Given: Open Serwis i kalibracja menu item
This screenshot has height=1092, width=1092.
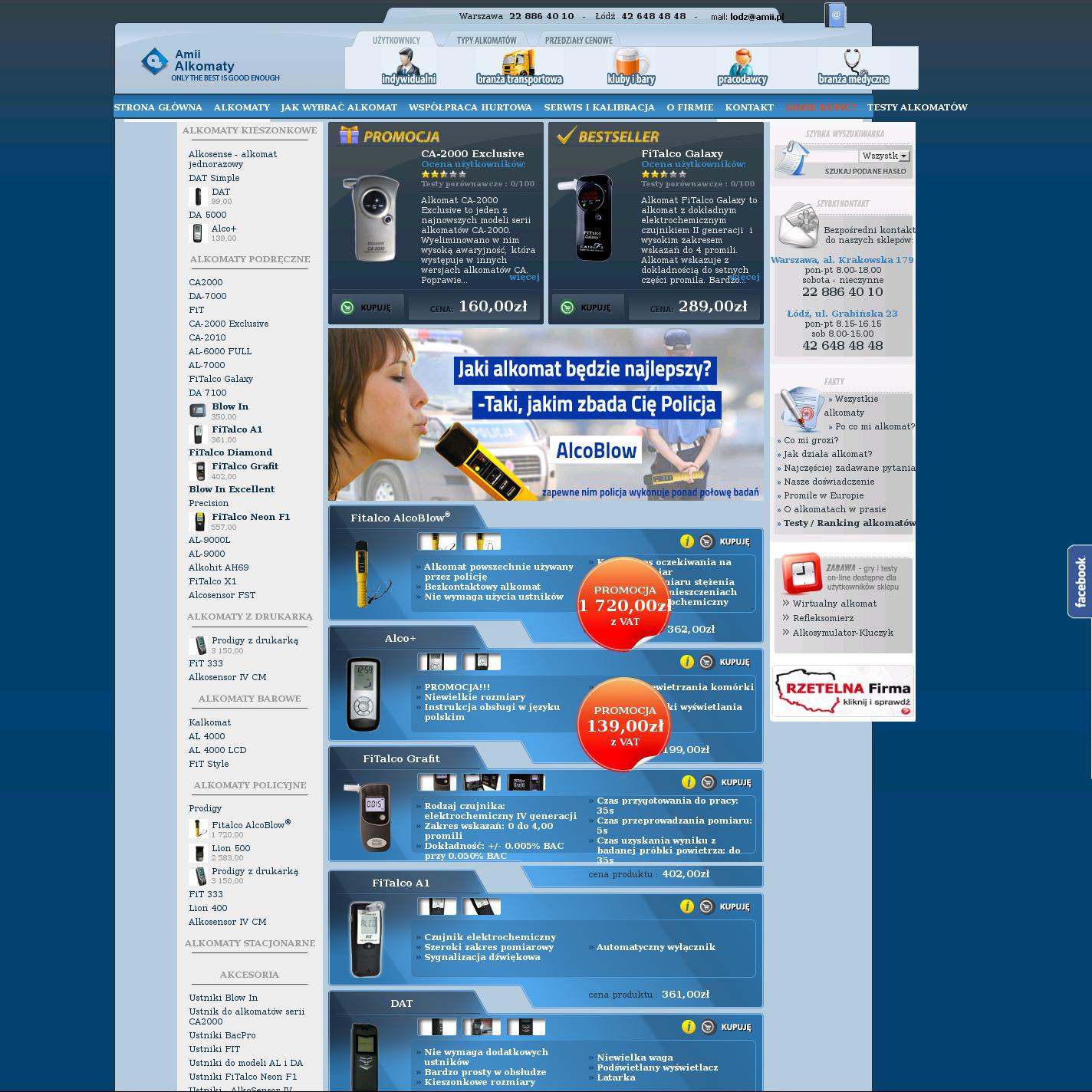Looking at the screenshot, I should (x=599, y=107).
